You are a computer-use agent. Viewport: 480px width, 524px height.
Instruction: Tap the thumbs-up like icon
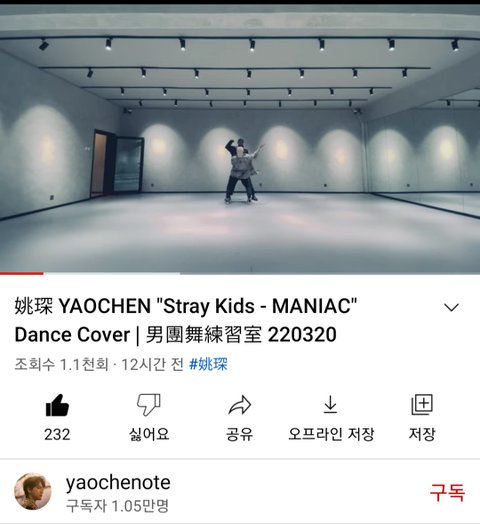[x=57, y=405]
